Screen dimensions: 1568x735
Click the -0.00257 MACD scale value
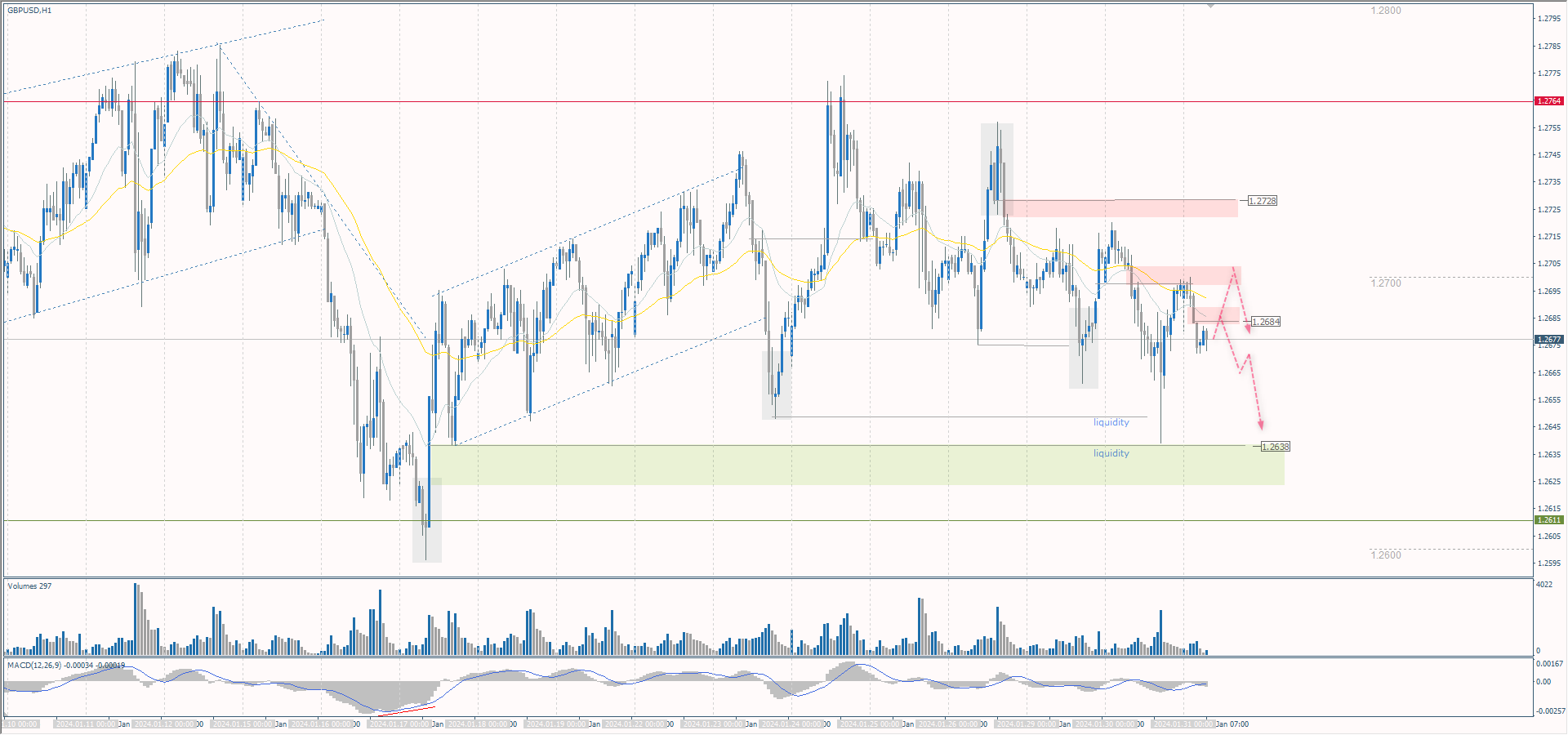[1550, 711]
